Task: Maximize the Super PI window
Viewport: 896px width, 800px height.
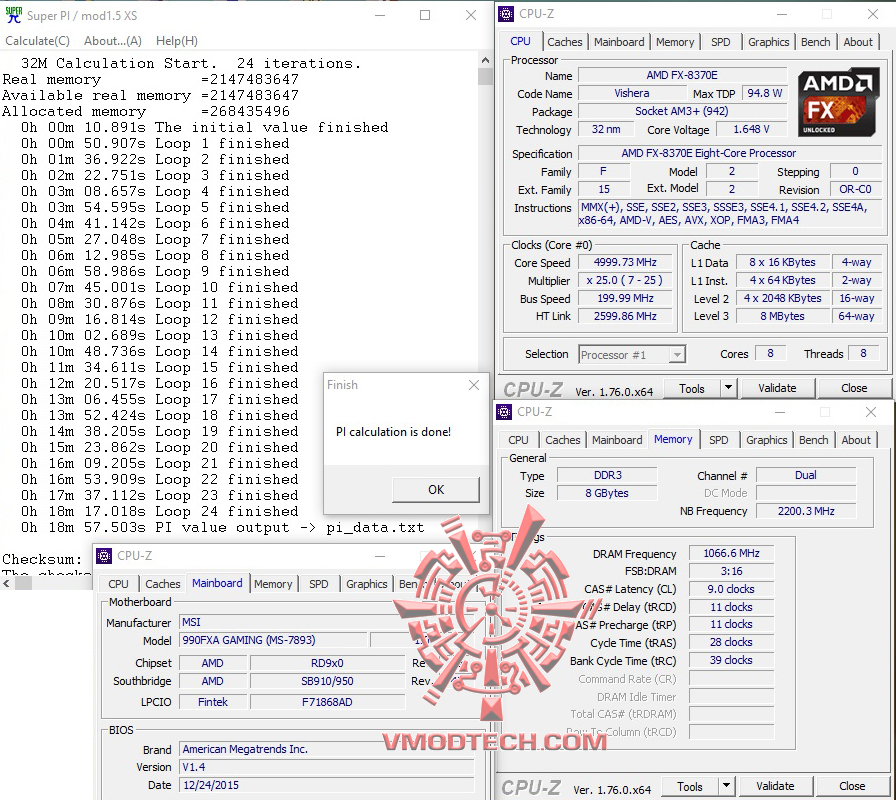Action: 425,15
